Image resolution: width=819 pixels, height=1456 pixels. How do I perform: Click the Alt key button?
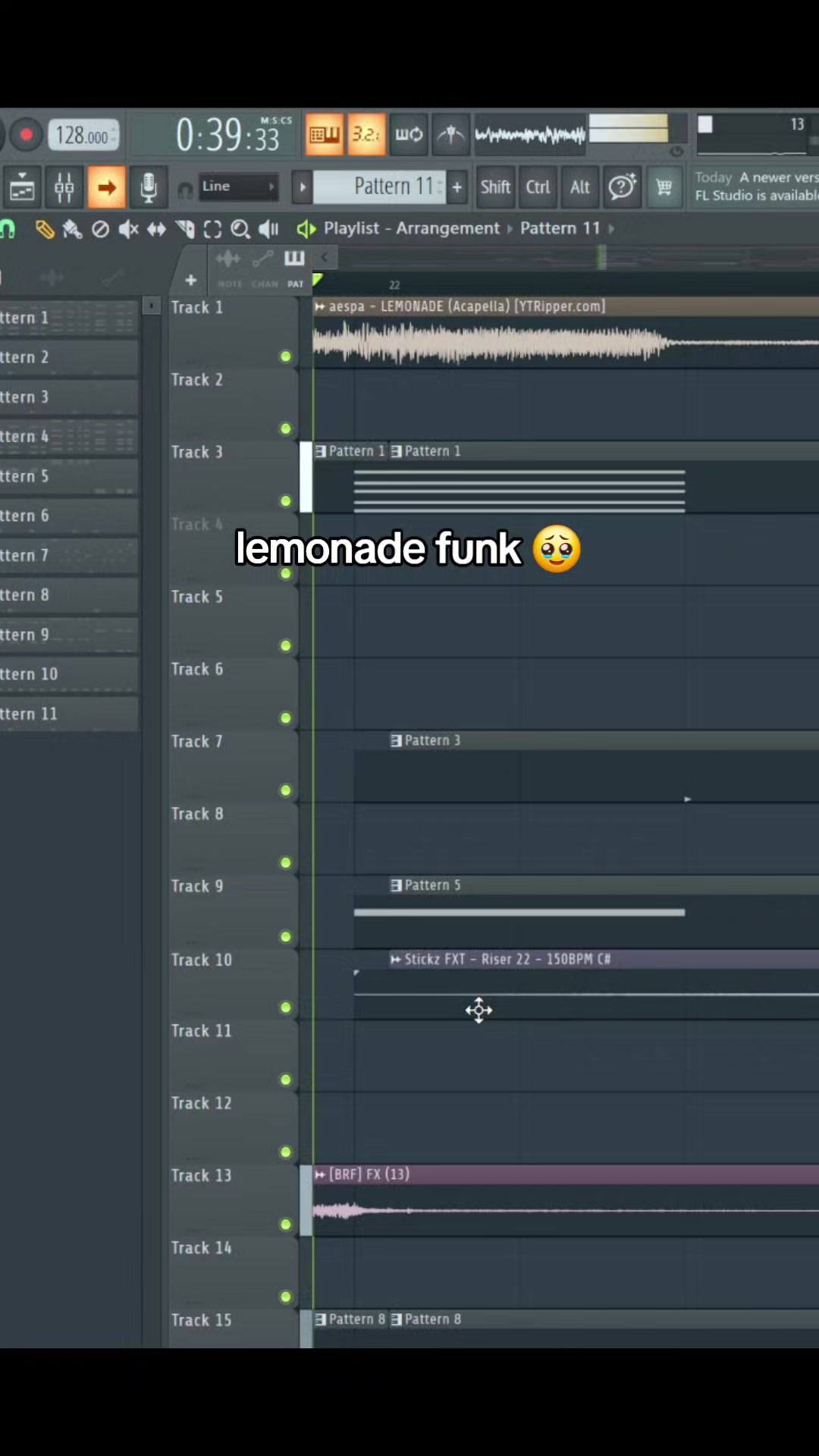click(x=580, y=187)
